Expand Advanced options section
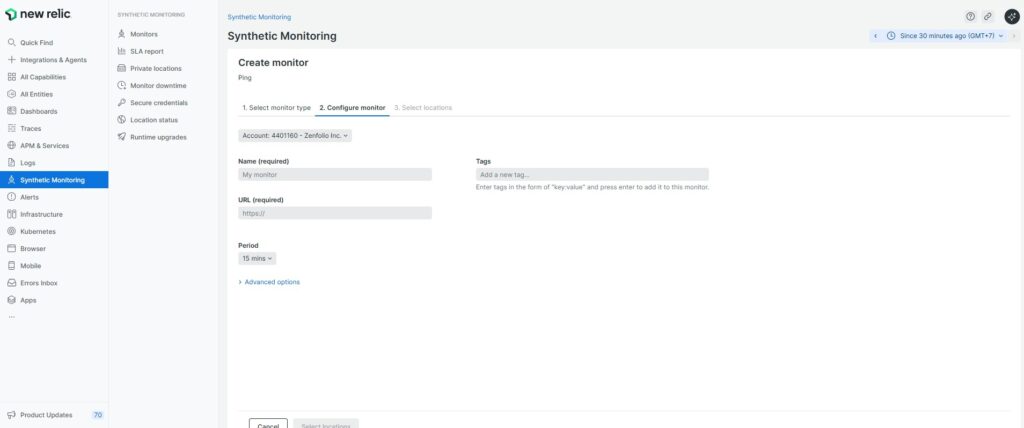Screen dimensions: 1024x428 (x=269, y=282)
